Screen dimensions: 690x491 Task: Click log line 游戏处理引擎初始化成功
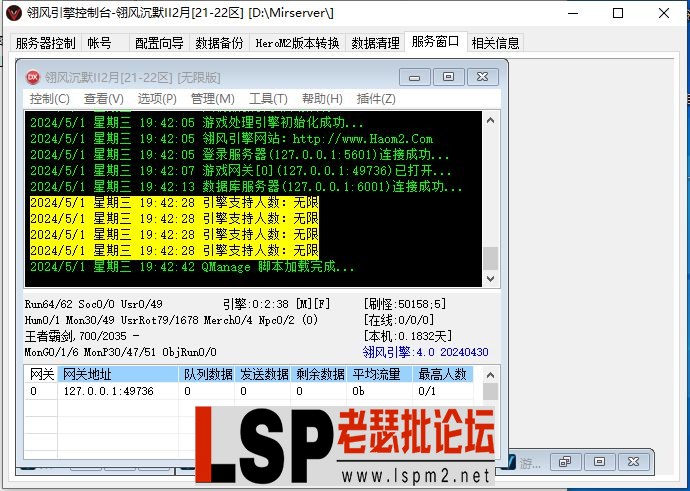coord(197,123)
